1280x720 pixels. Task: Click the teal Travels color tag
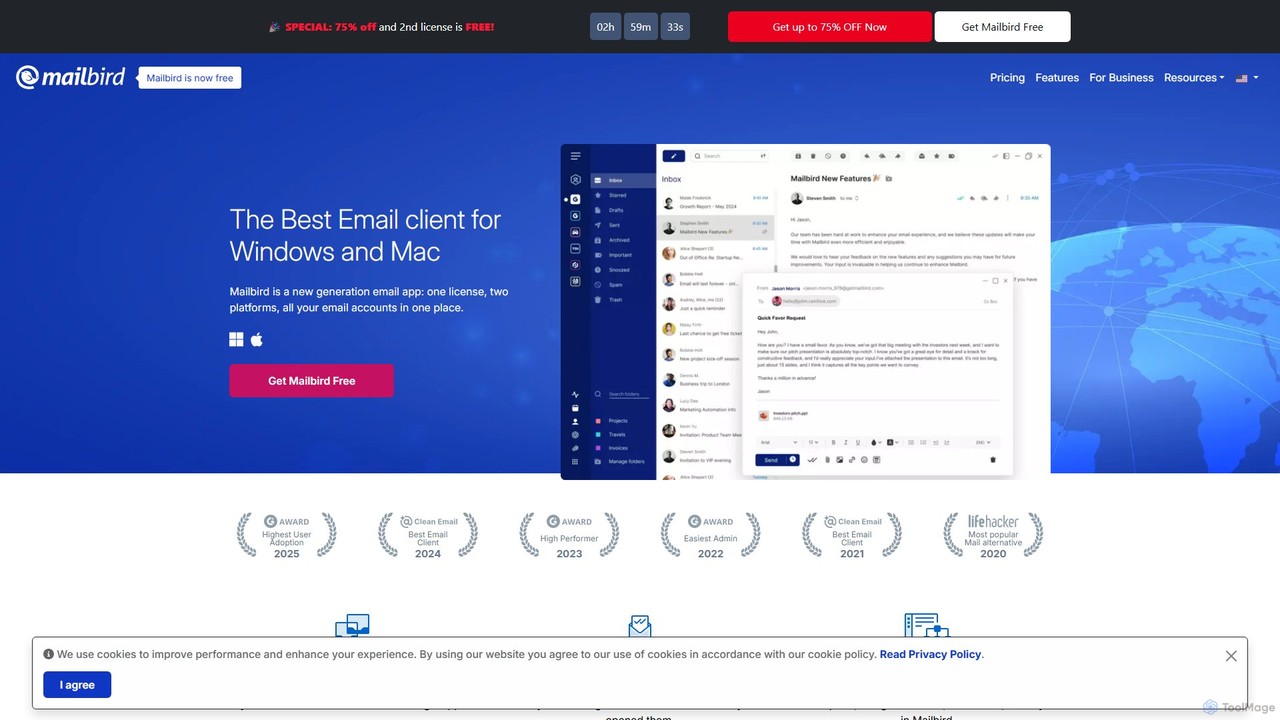pos(598,434)
